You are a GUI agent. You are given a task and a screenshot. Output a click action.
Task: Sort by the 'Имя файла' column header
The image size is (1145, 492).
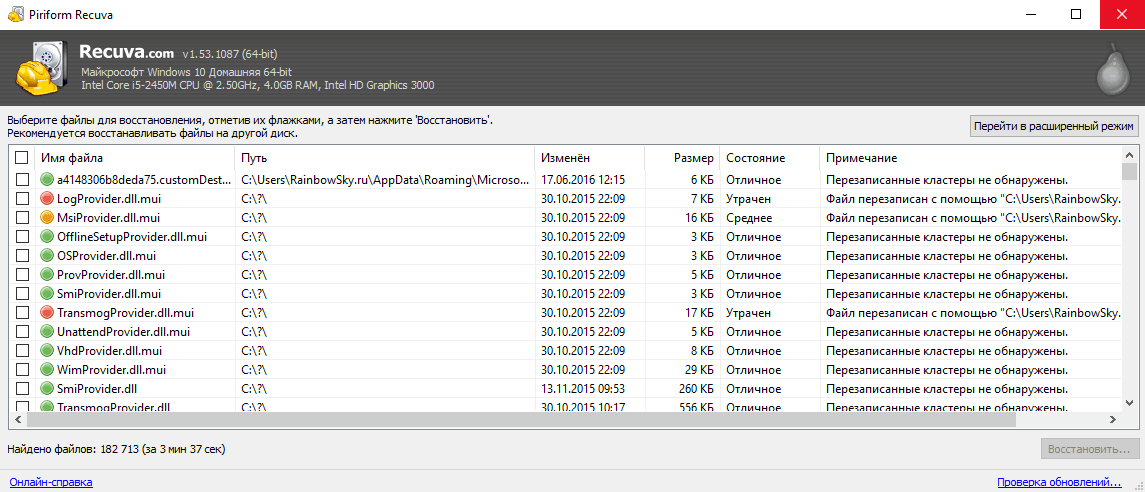tap(134, 158)
